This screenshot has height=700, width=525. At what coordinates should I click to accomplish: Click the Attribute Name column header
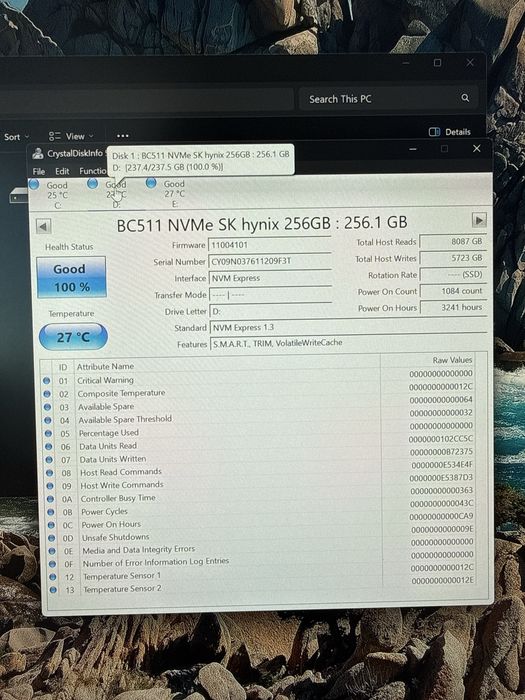tap(105, 367)
